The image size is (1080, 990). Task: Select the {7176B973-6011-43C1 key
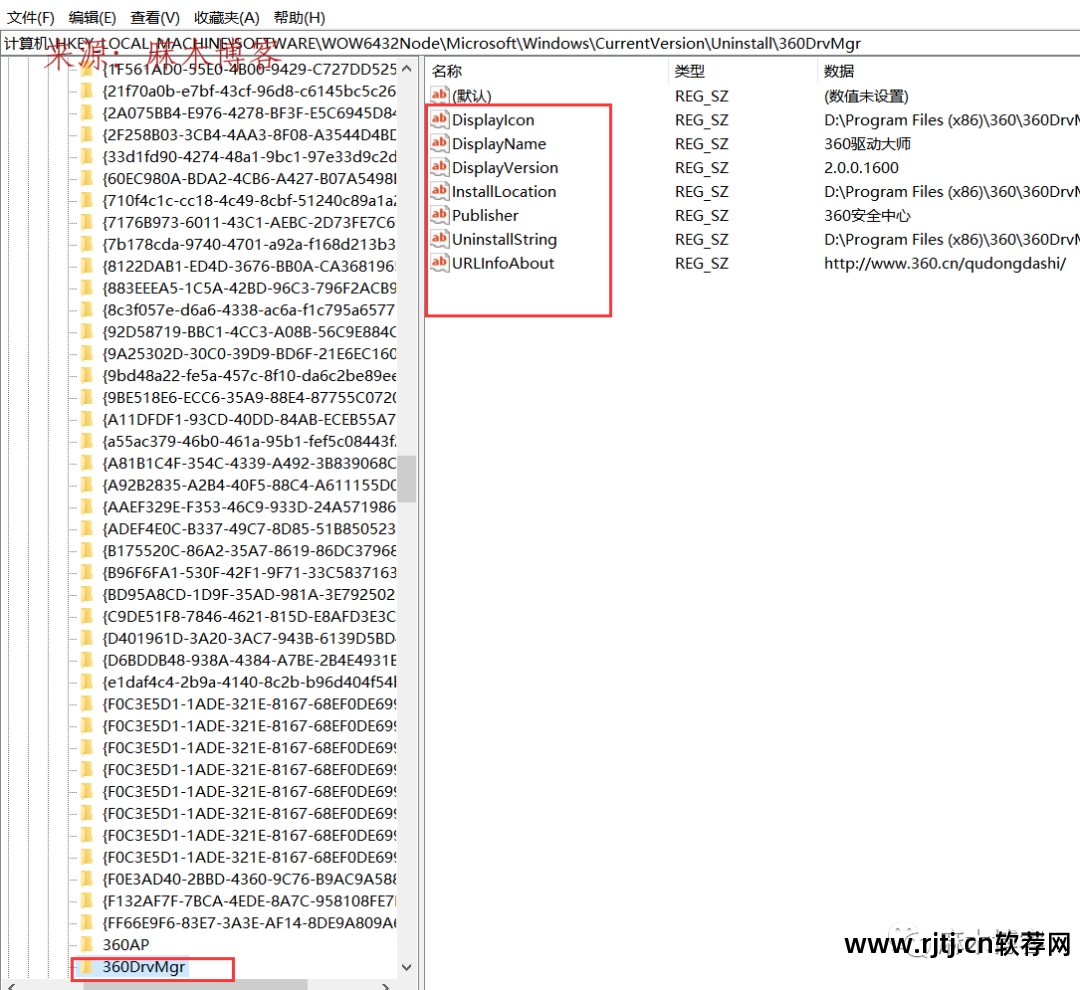coord(249,223)
